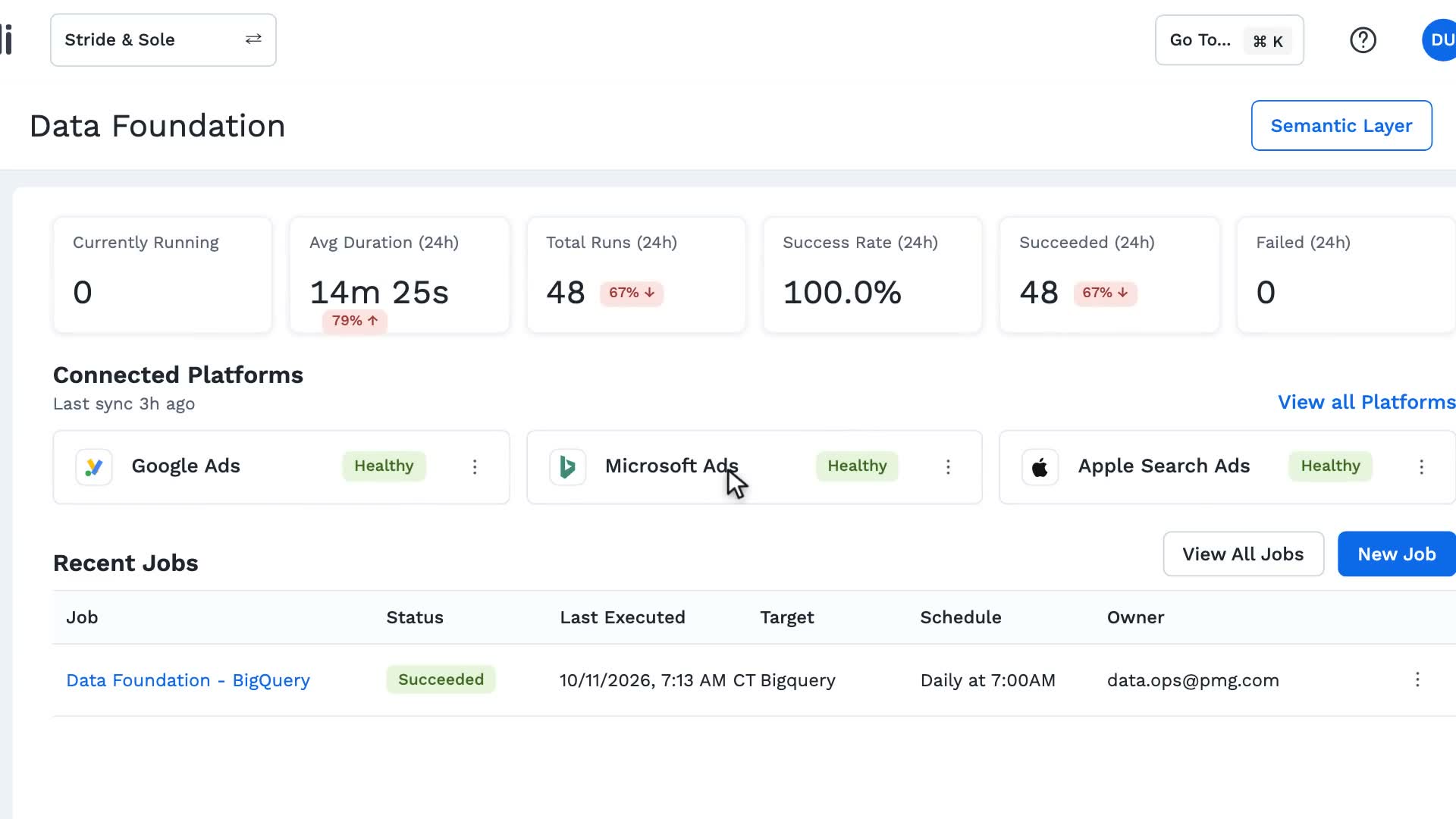Create a New Job
This screenshot has height=819, width=1456.
pyautogui.click(x=1397, y=554)
